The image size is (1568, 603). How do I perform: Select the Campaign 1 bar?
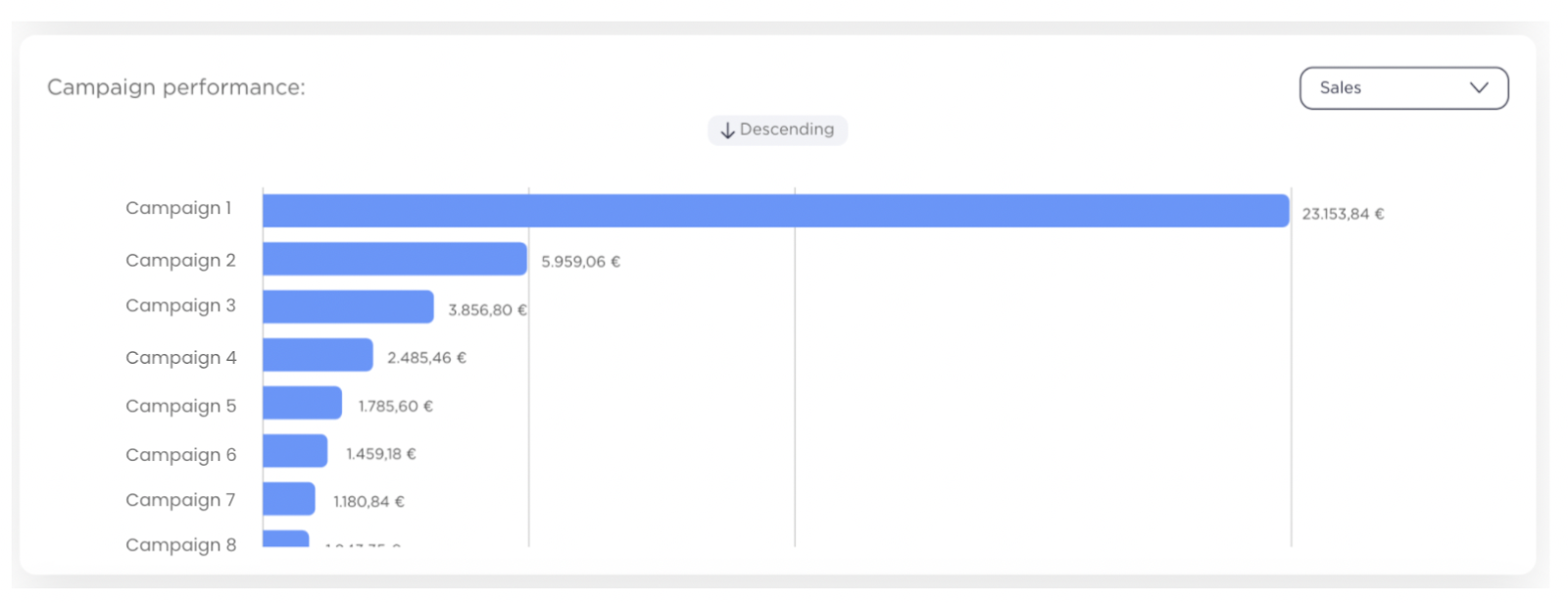pos(775,211)
